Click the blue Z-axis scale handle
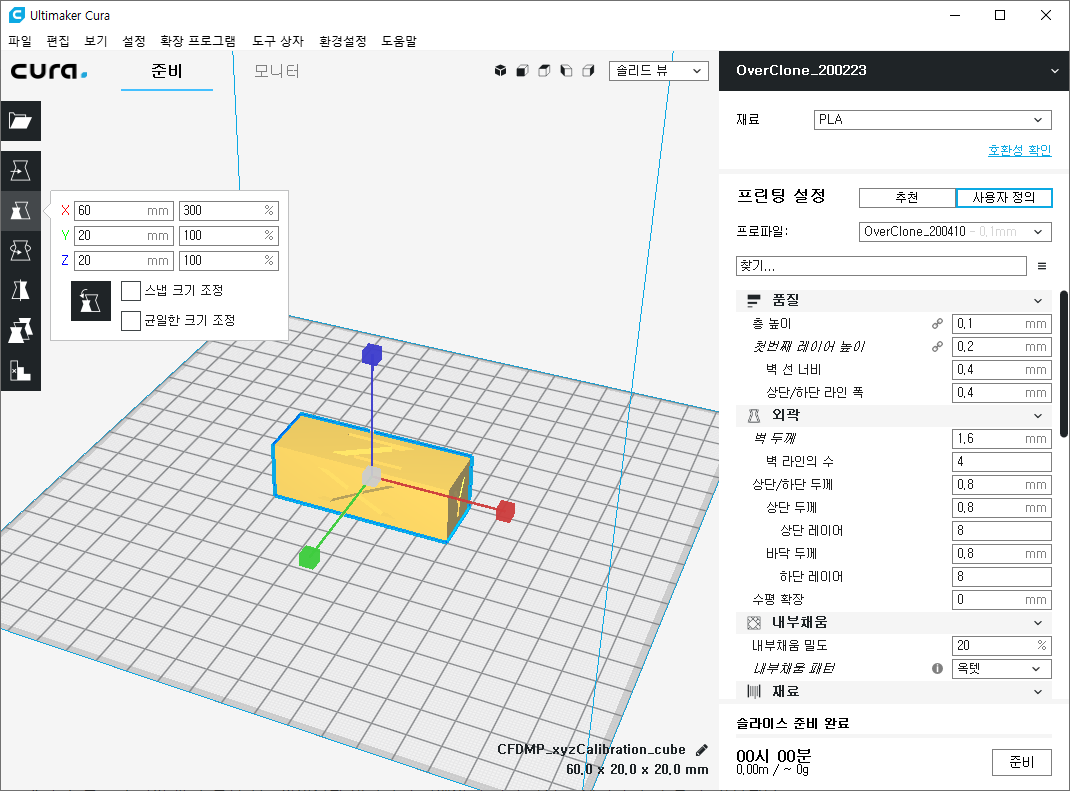This screenshot has height=791, width=1070. (372, 354)
